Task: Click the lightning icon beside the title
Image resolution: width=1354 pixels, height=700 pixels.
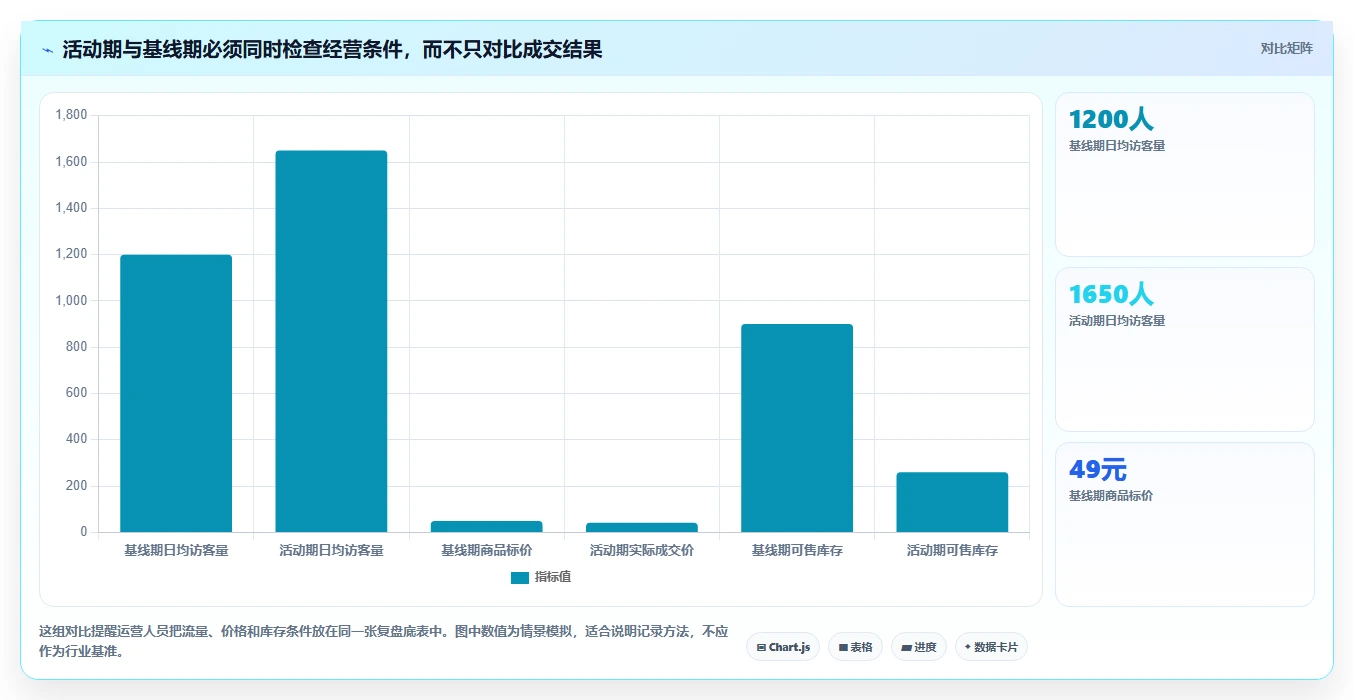Action: 47,50
